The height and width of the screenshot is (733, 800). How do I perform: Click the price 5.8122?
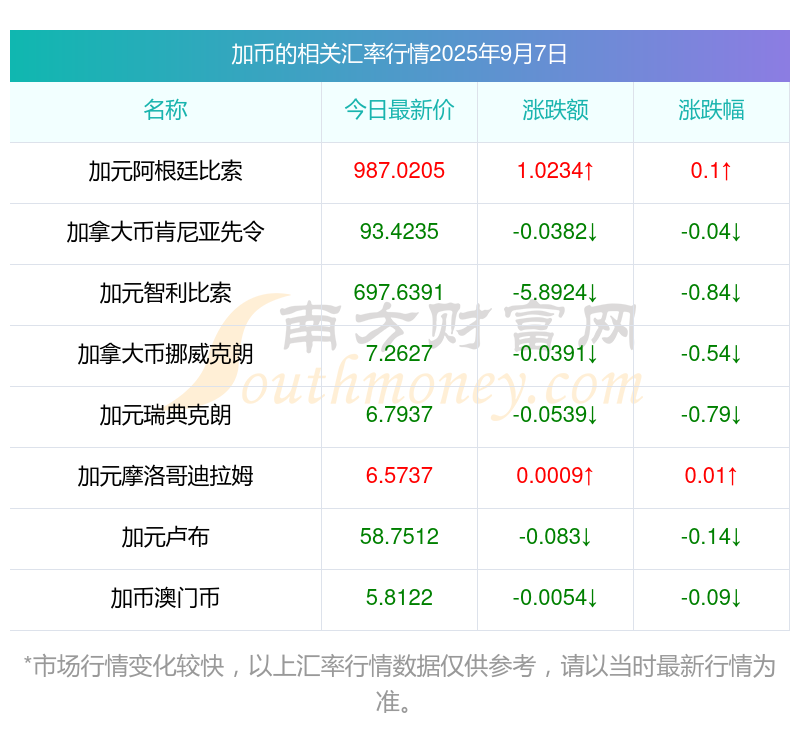[x=399, y=598]
